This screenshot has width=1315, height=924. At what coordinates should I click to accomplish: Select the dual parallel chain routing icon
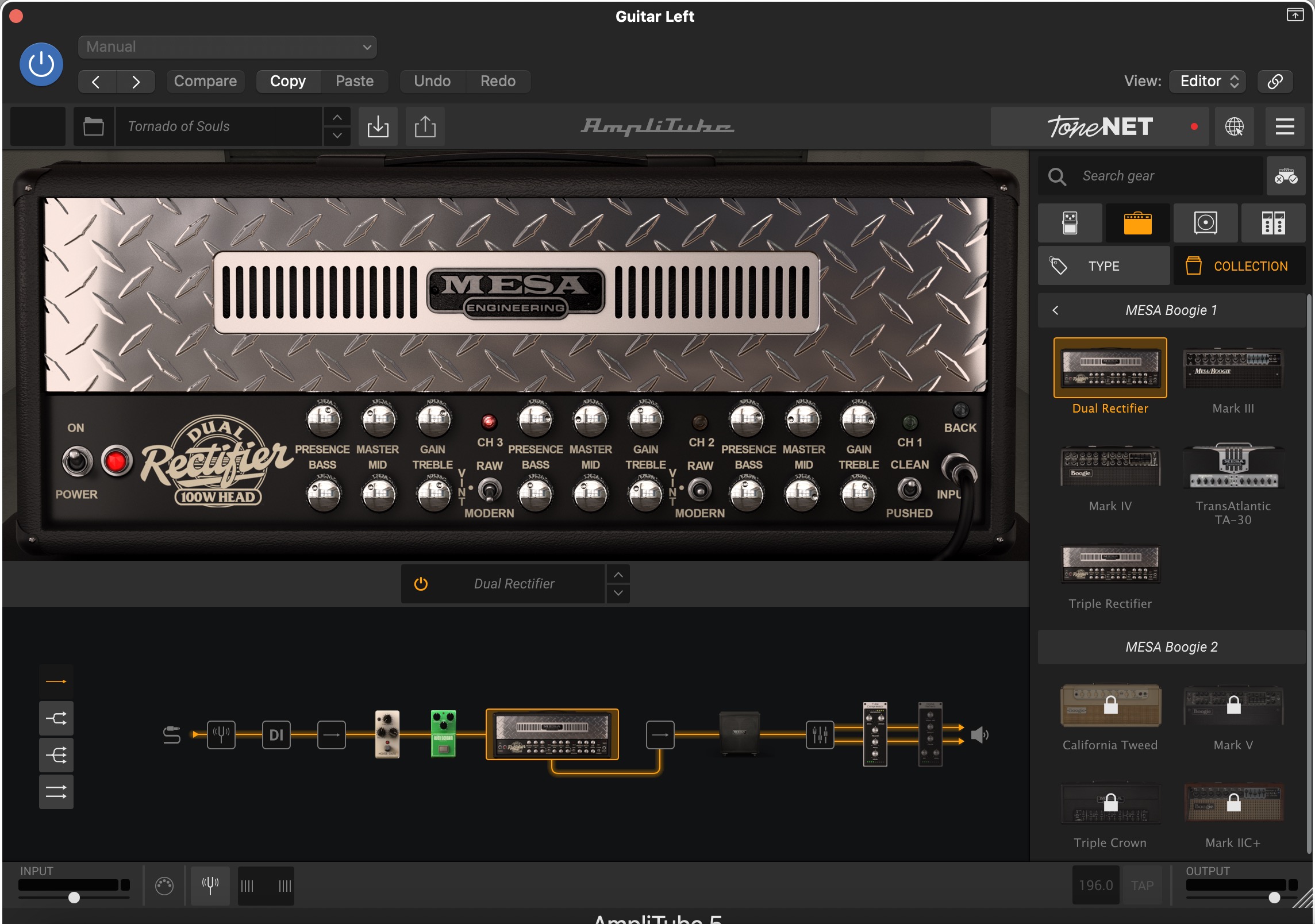[x=56, y=792]
